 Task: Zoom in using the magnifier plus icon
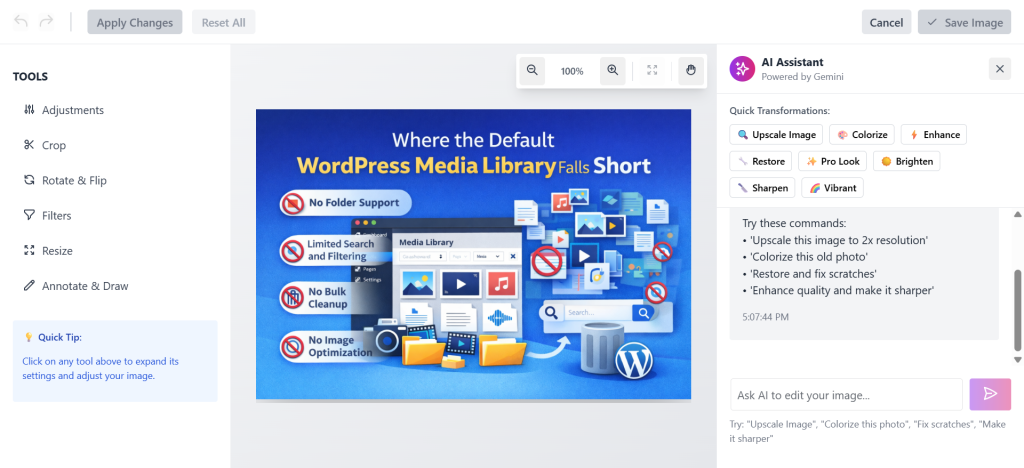pyautogui.click(x=613, y=70)
